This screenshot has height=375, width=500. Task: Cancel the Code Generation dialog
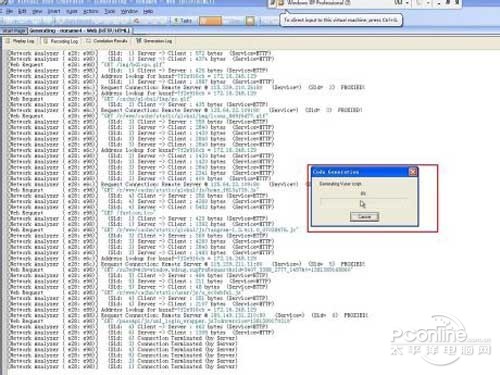click(364, 217)
